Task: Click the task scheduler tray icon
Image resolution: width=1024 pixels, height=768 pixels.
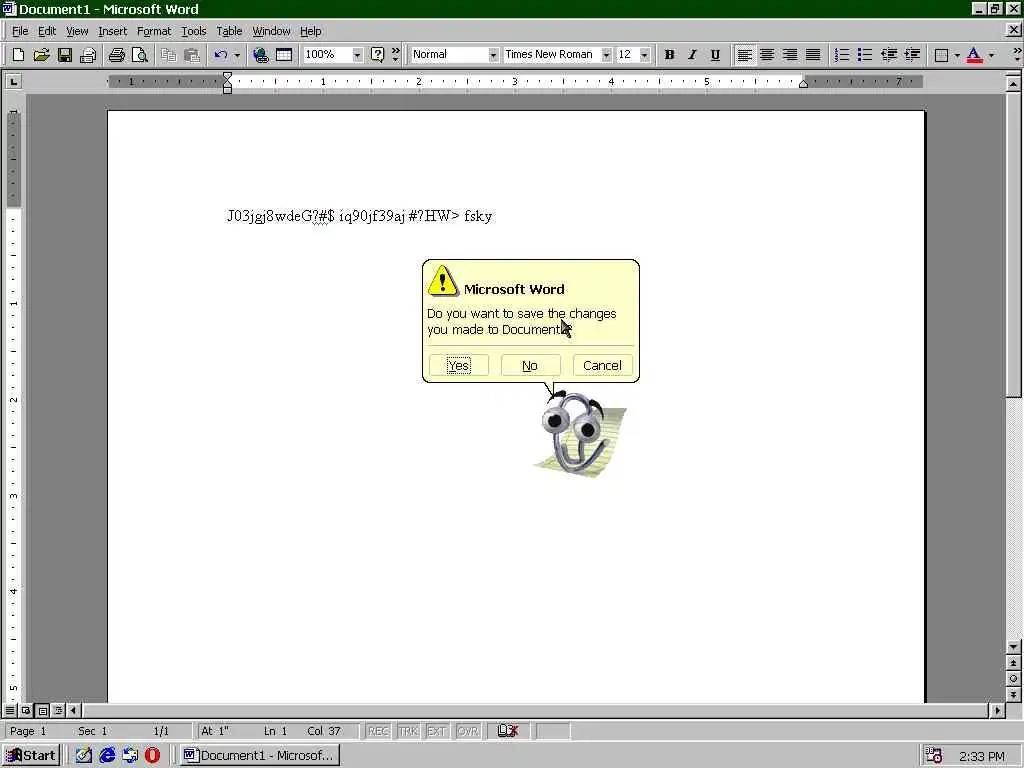Action: coord(934,756)
